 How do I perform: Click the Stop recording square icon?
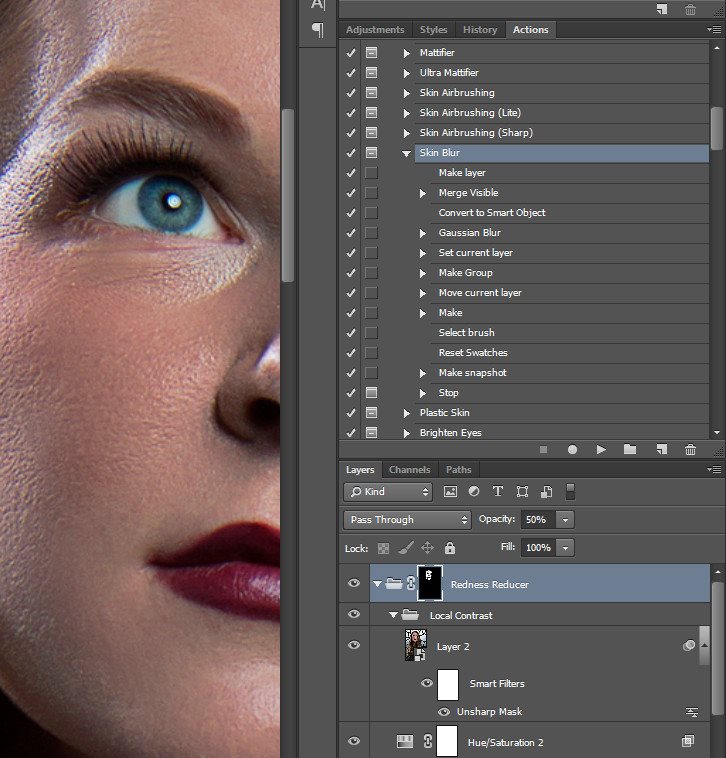click(543, 450)
